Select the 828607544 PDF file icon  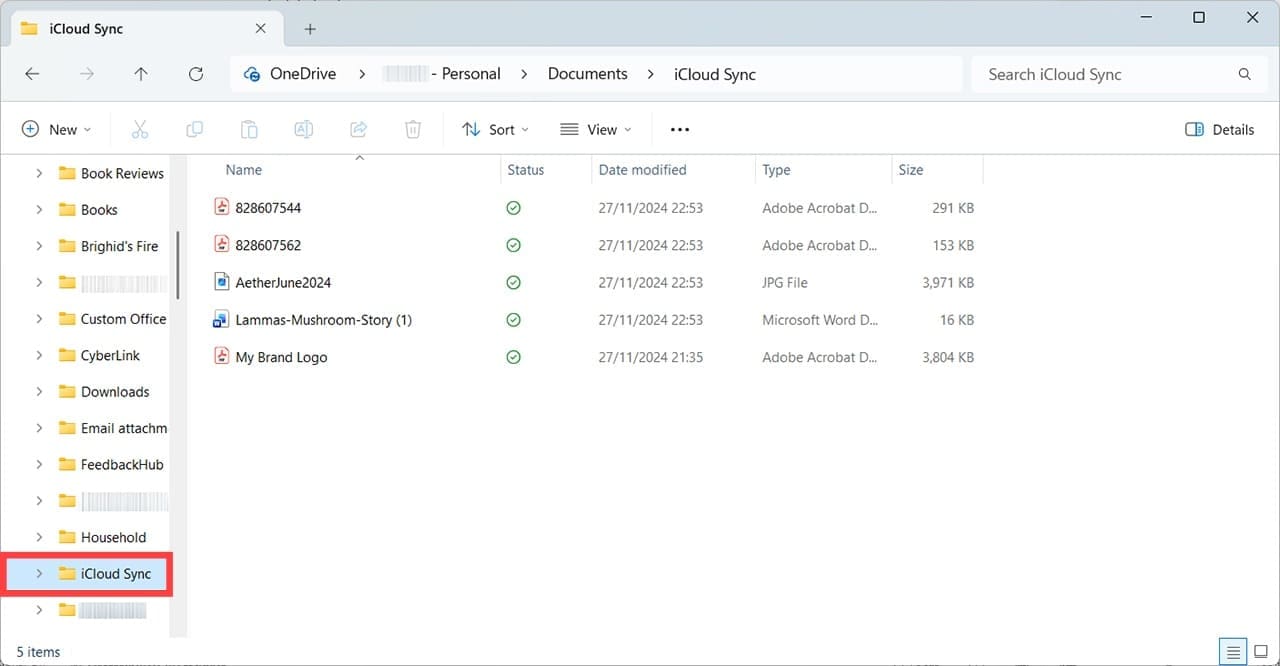tap(222, 207)
